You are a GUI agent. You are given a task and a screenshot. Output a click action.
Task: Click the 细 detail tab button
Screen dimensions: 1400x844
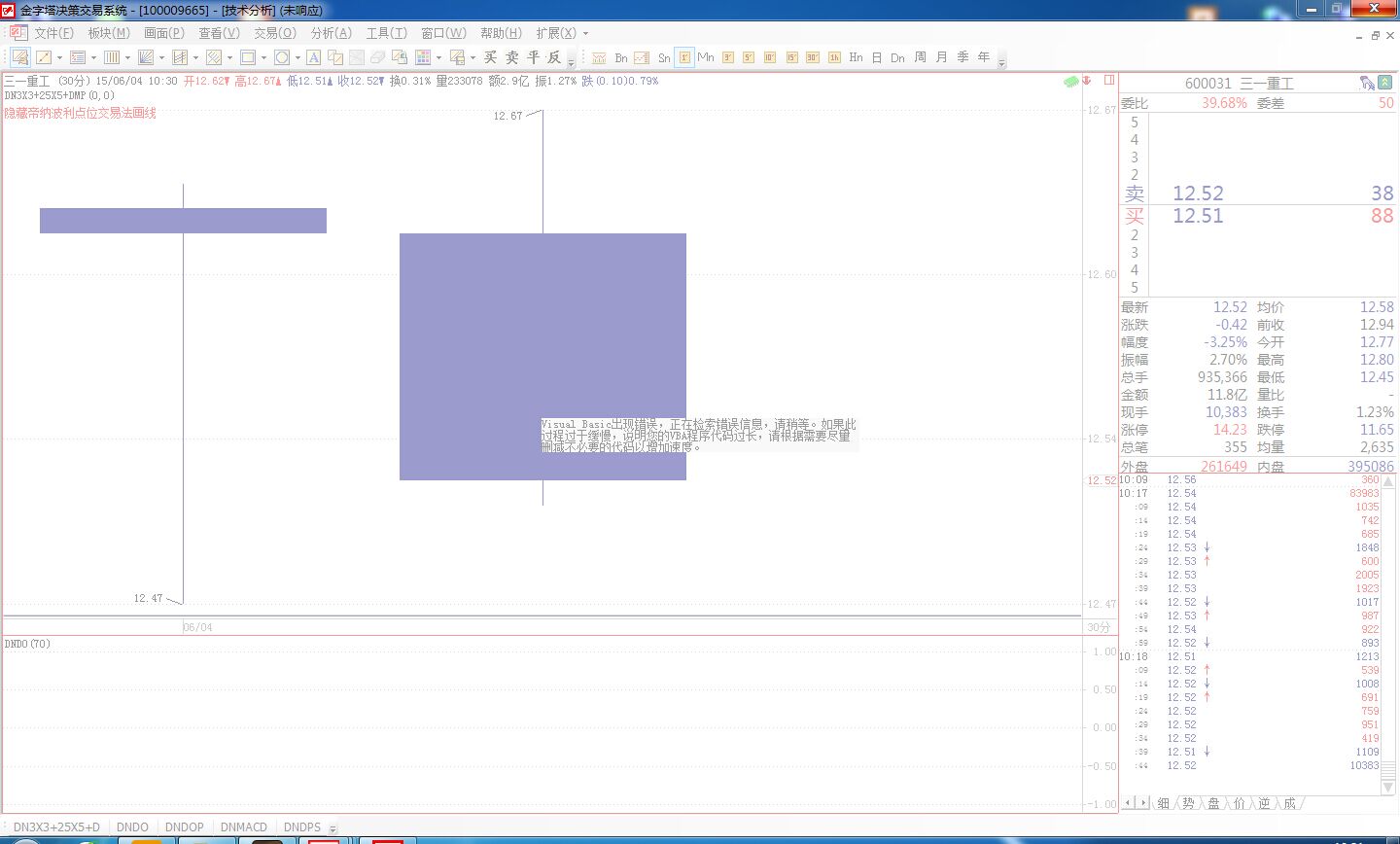1164,803
